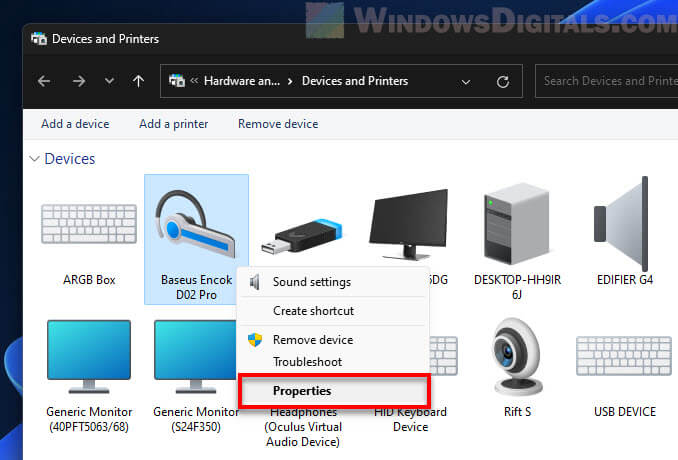
Task: Open Properties from the context menu
Action: 334,391
